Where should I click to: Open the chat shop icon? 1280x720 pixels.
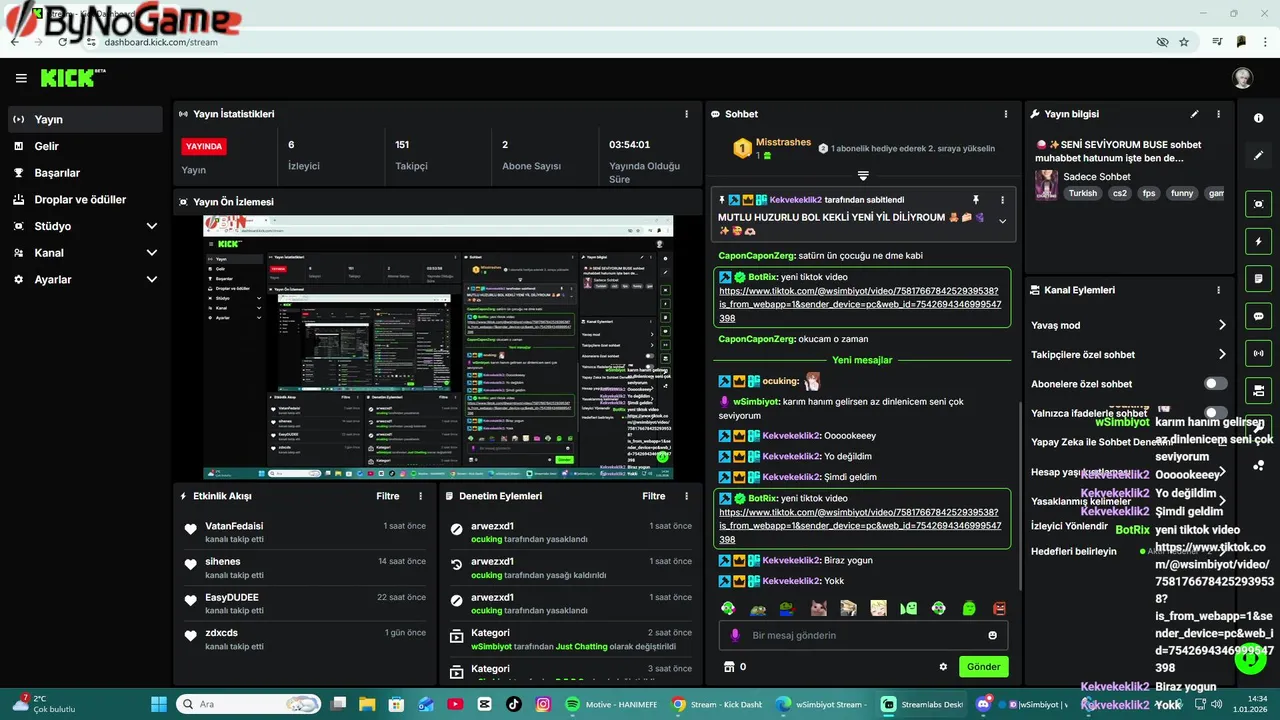(729, 667)
